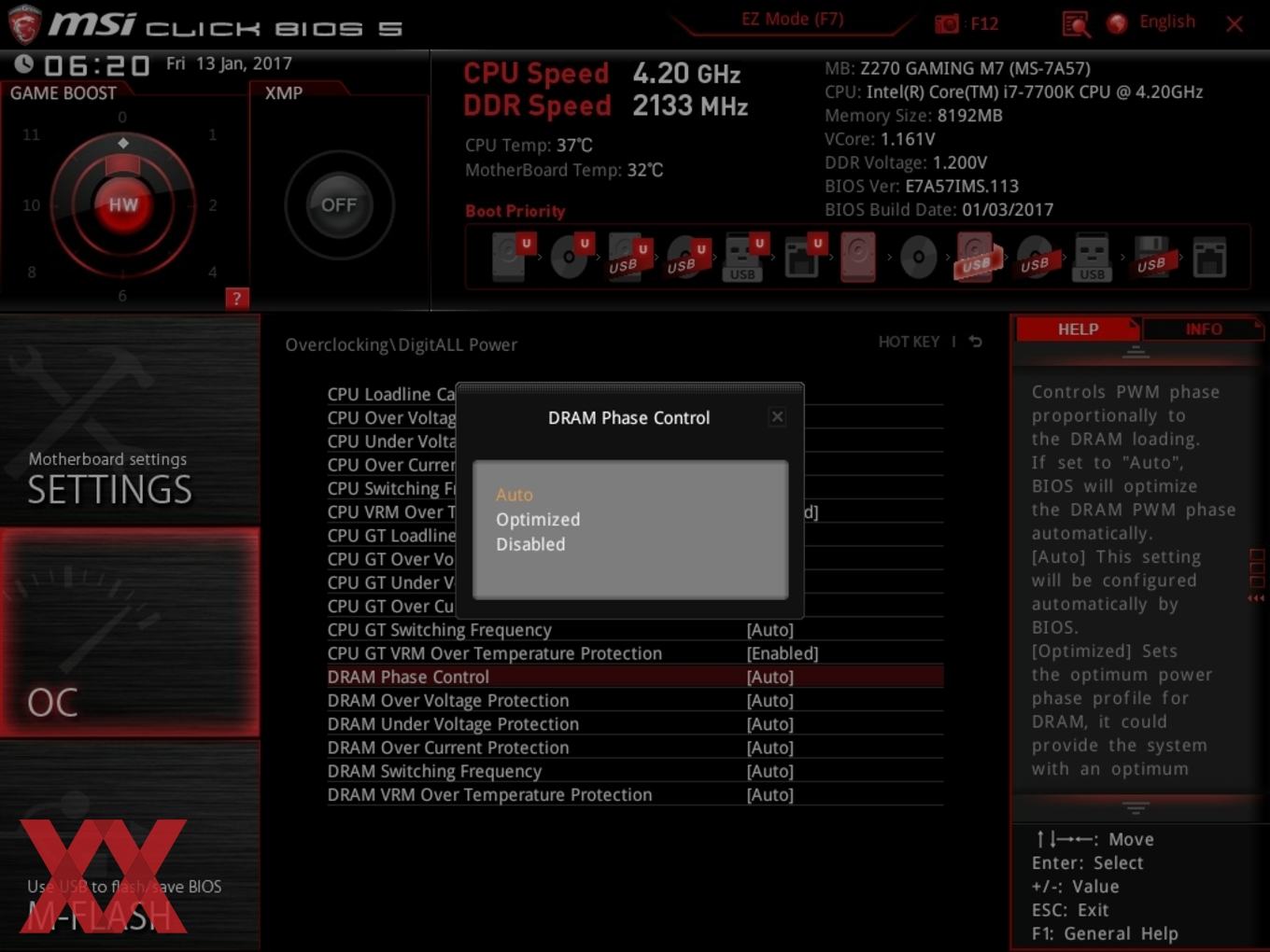Switch to EZ Mode (F7)

pos(793,20)
